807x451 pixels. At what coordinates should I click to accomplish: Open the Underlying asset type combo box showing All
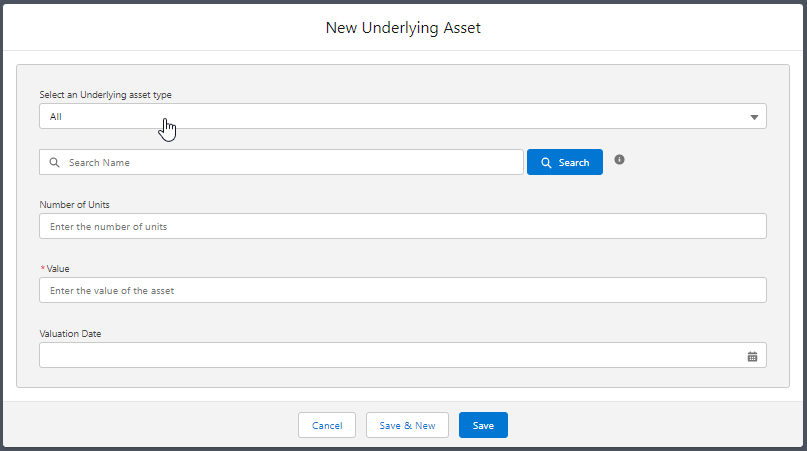point(402,116)
